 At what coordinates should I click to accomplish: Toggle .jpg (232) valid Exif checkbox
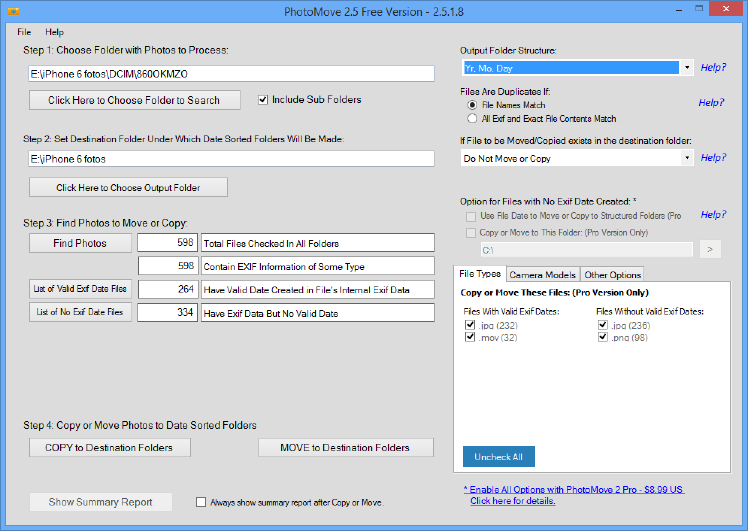pos(470,325)
